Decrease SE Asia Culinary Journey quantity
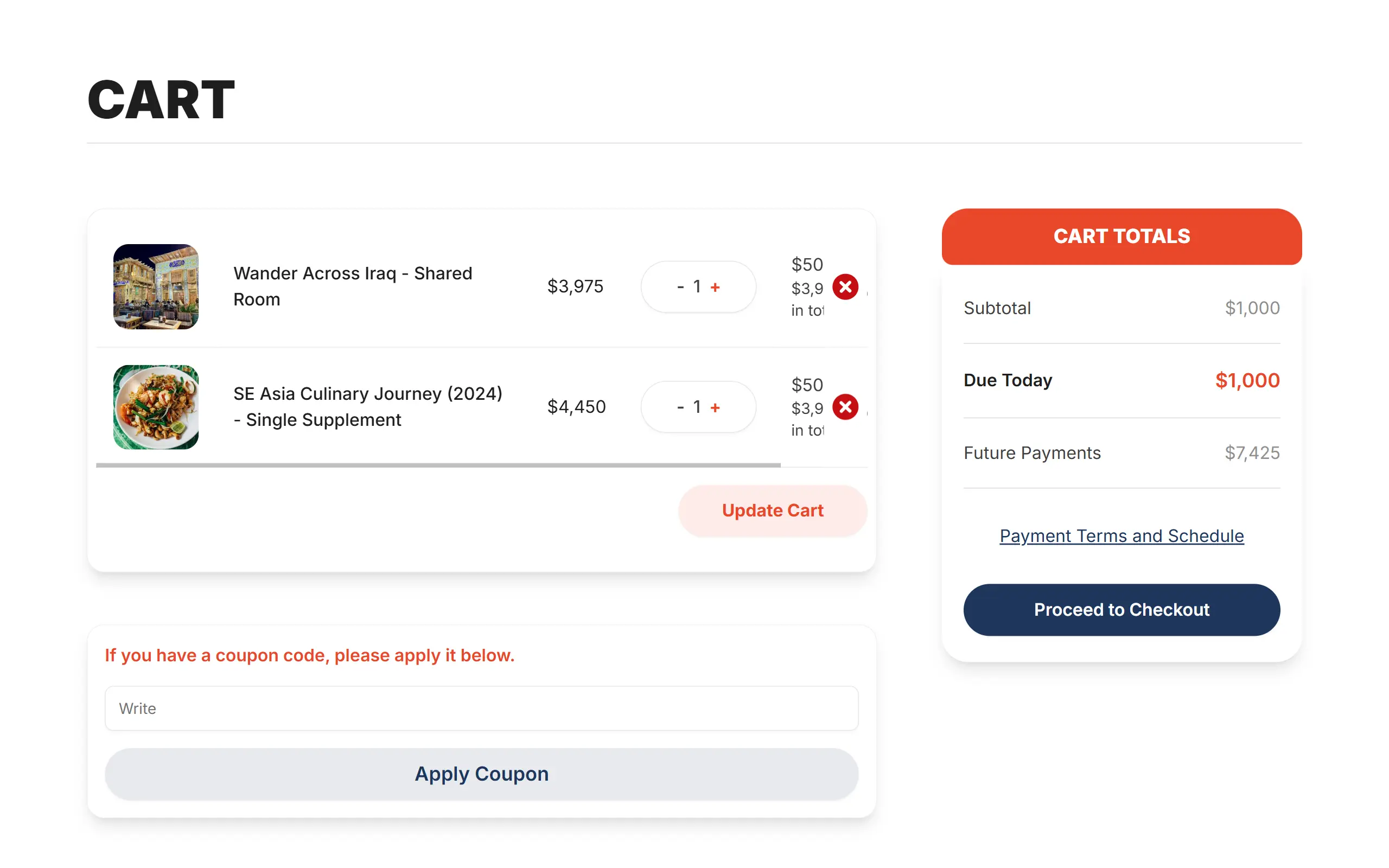Viewport: 1389px width, 868px height. coord(680,407)
